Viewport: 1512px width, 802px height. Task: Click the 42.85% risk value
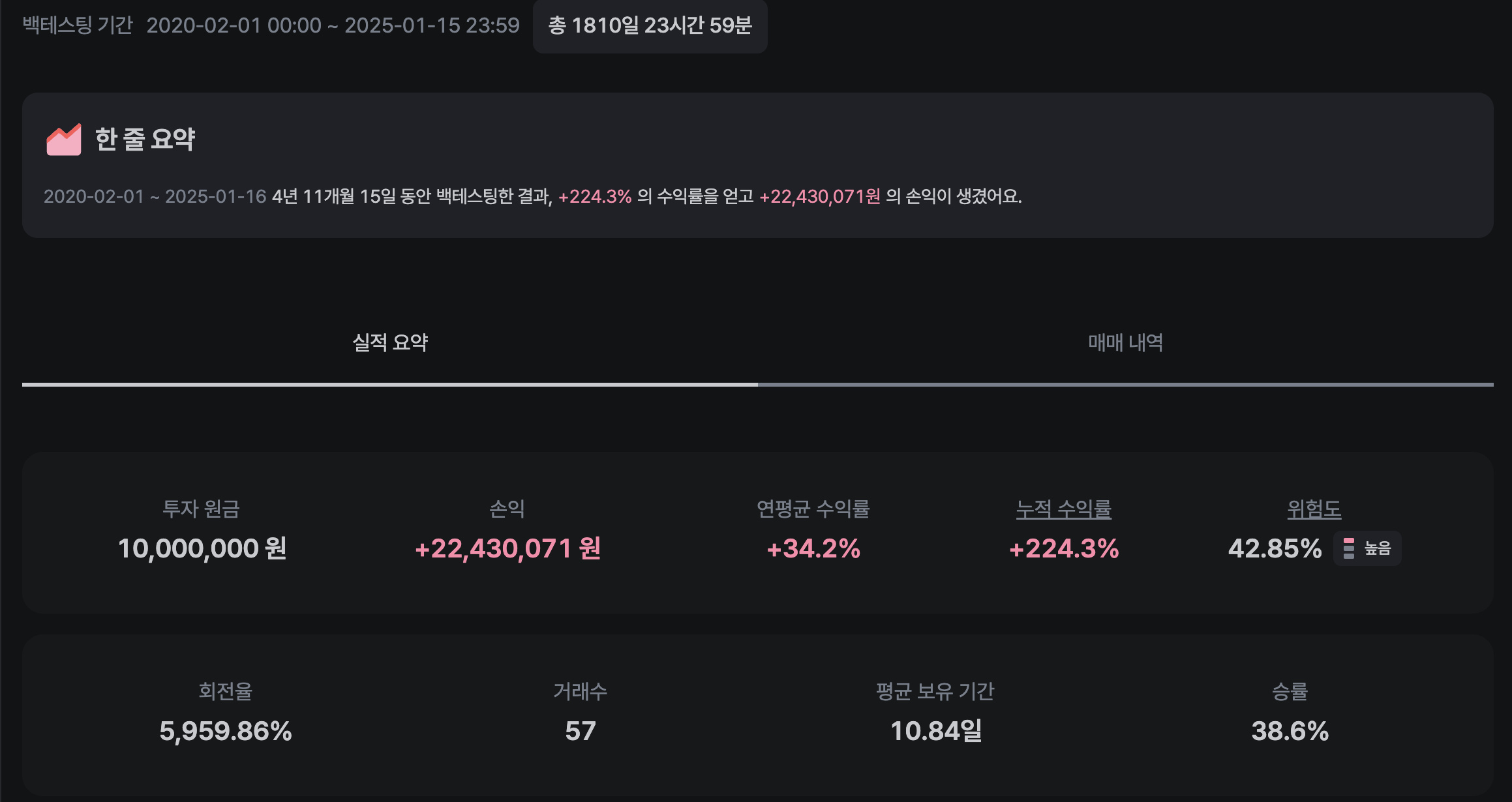click(x=1275, y=548)
